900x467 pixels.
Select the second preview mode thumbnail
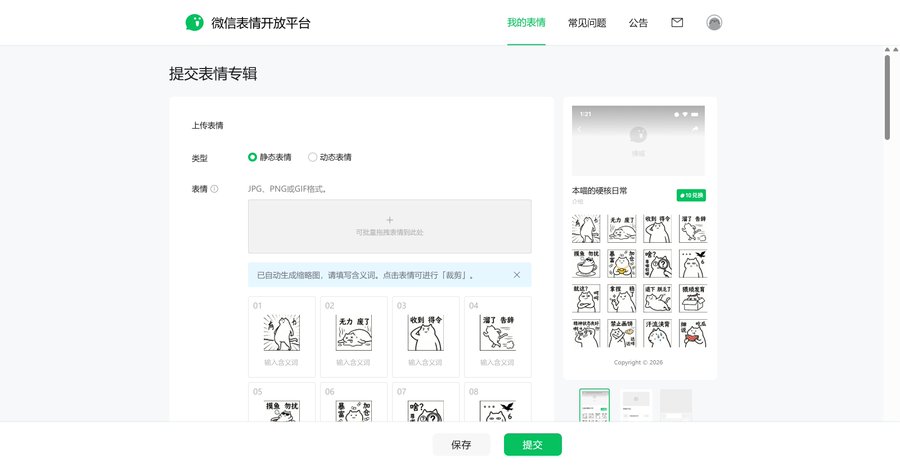[x=636, y=405]
